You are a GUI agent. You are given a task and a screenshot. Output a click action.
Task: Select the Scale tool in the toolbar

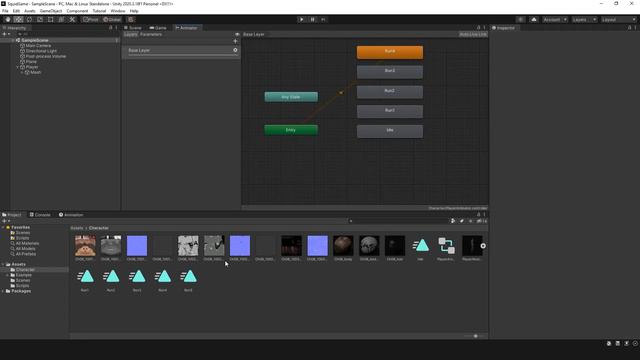coord(40,20)
